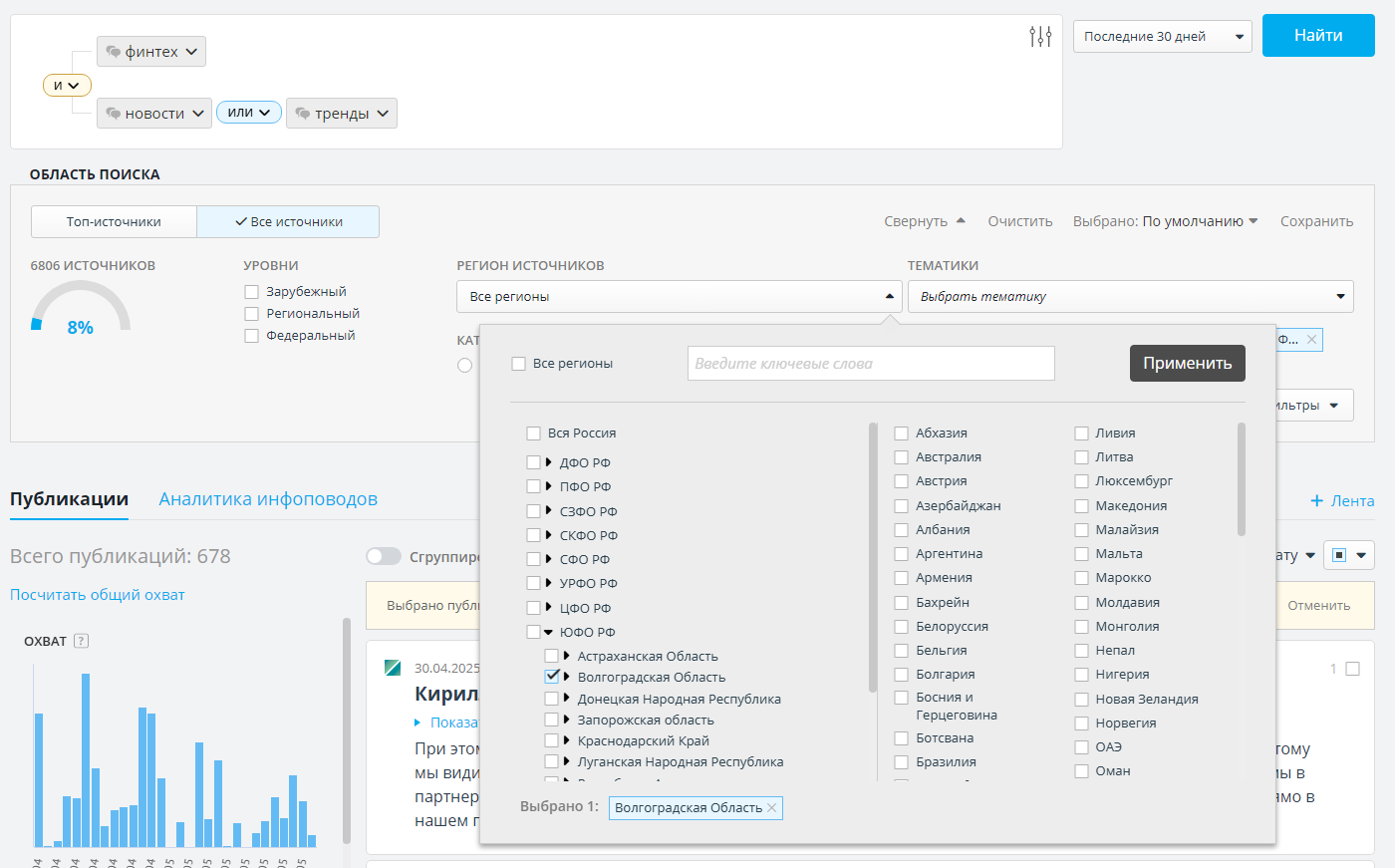Click Свернуть to collapse search area
The width and height of the screenshot is (1395, 868).
pyautogui.click(x=925, y=221)
